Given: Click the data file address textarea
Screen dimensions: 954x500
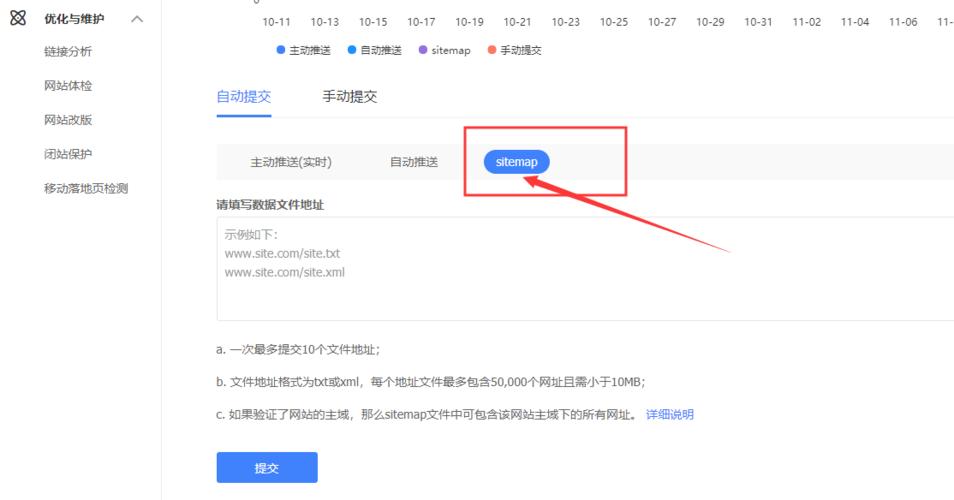Looking at the screenshot, I should 585,269.
